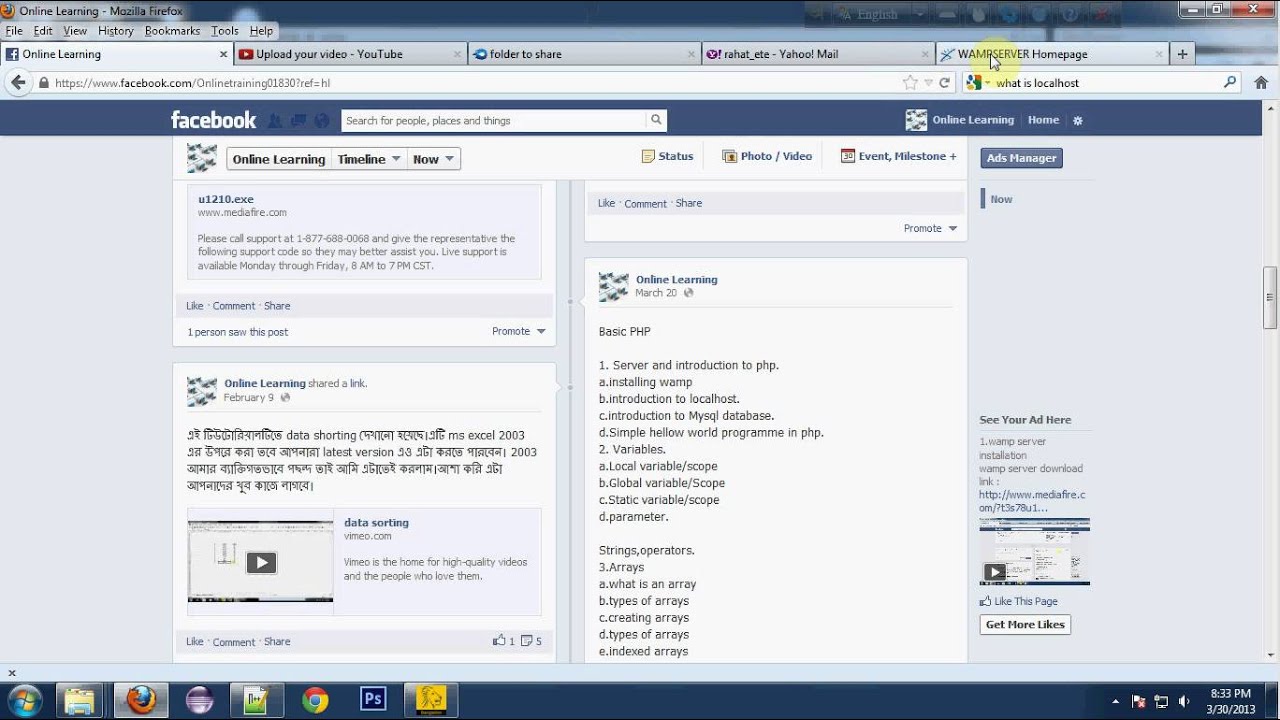Screen dimensions: 1280x720
Task: Open Google Chrome from the taskbar
Action: click(315, 700)
